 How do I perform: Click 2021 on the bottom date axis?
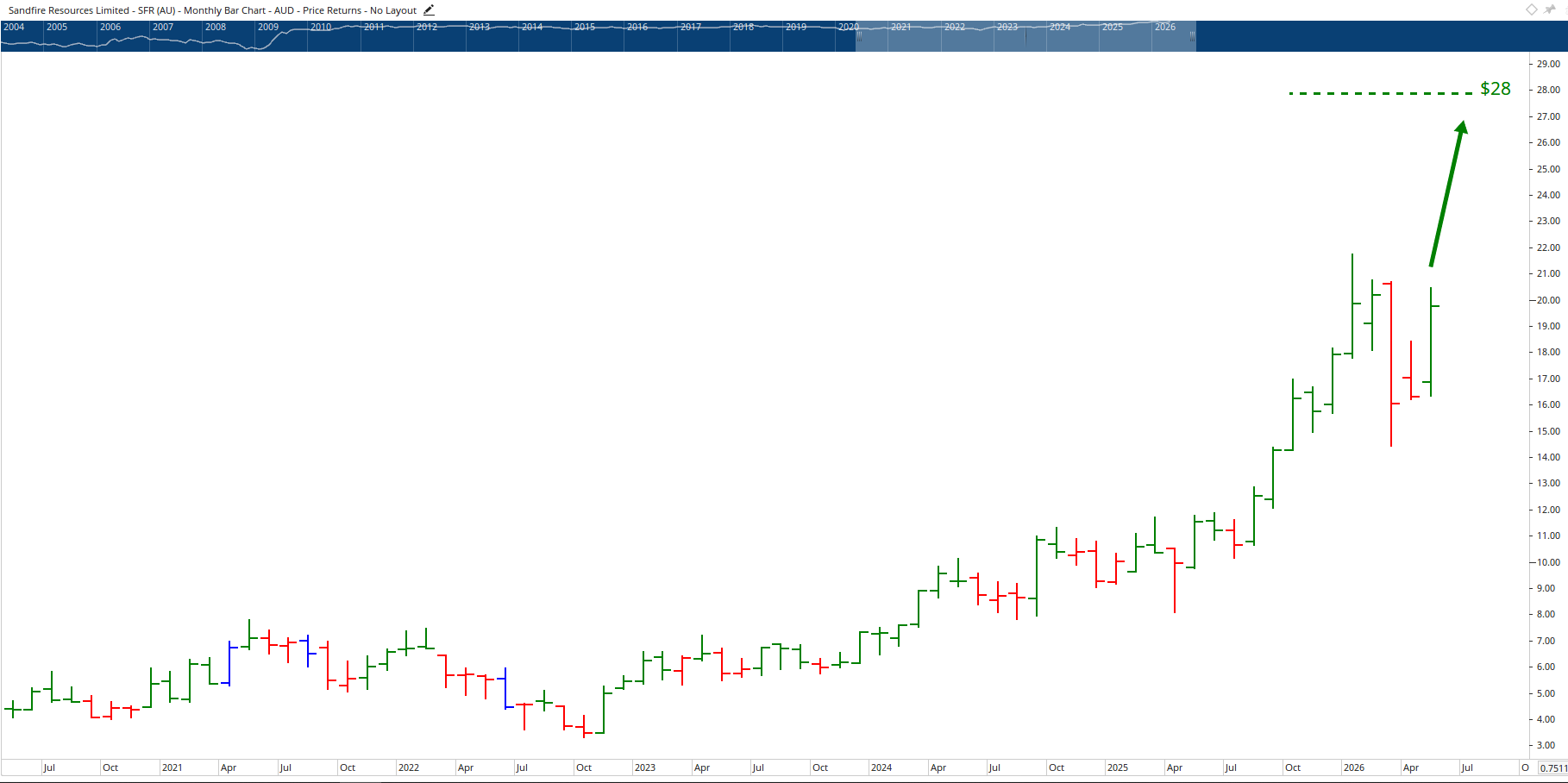tap(172, 767)
